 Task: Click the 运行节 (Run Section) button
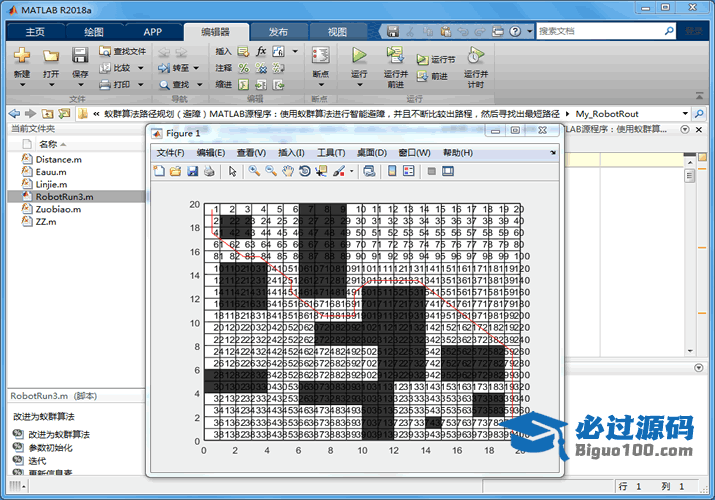(x=437, y=60)
